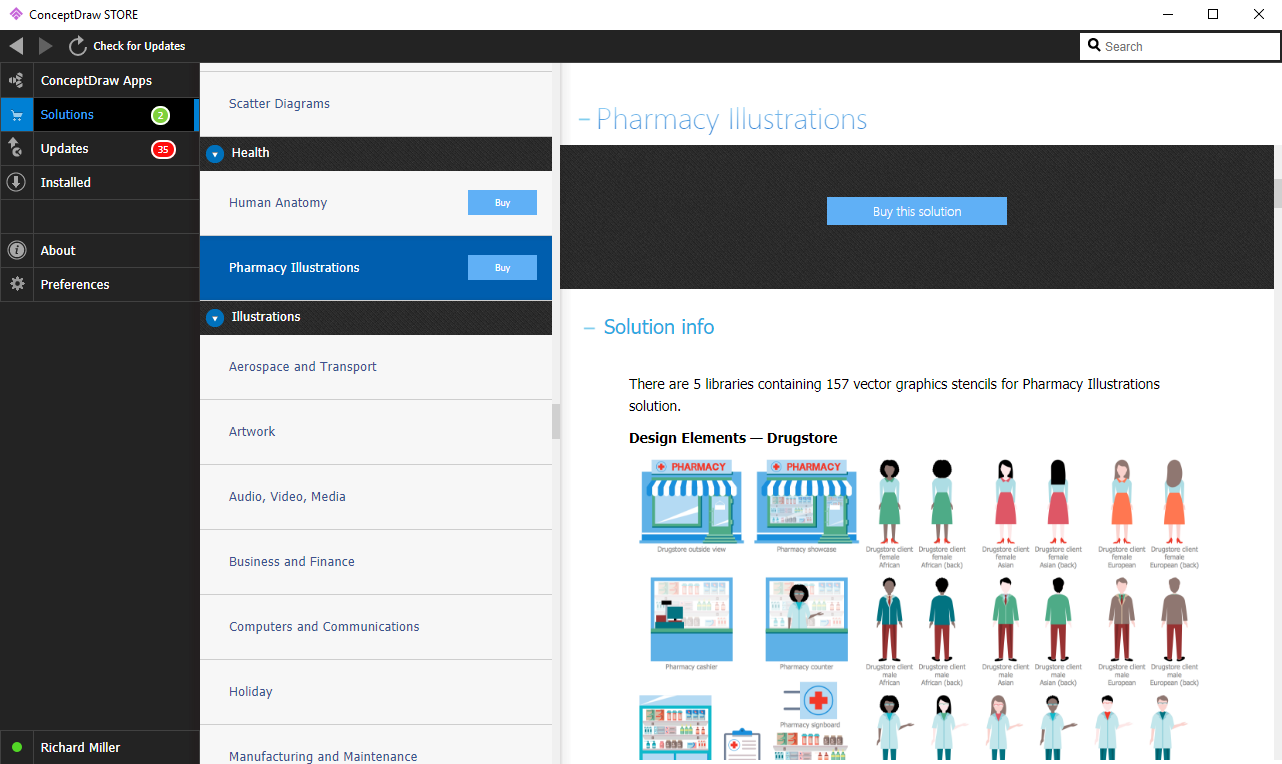This screenshot has width=1282, height=764.
Task: Collapse the Illustrations category
Action: pyautogui.click(x=215, y=318)
